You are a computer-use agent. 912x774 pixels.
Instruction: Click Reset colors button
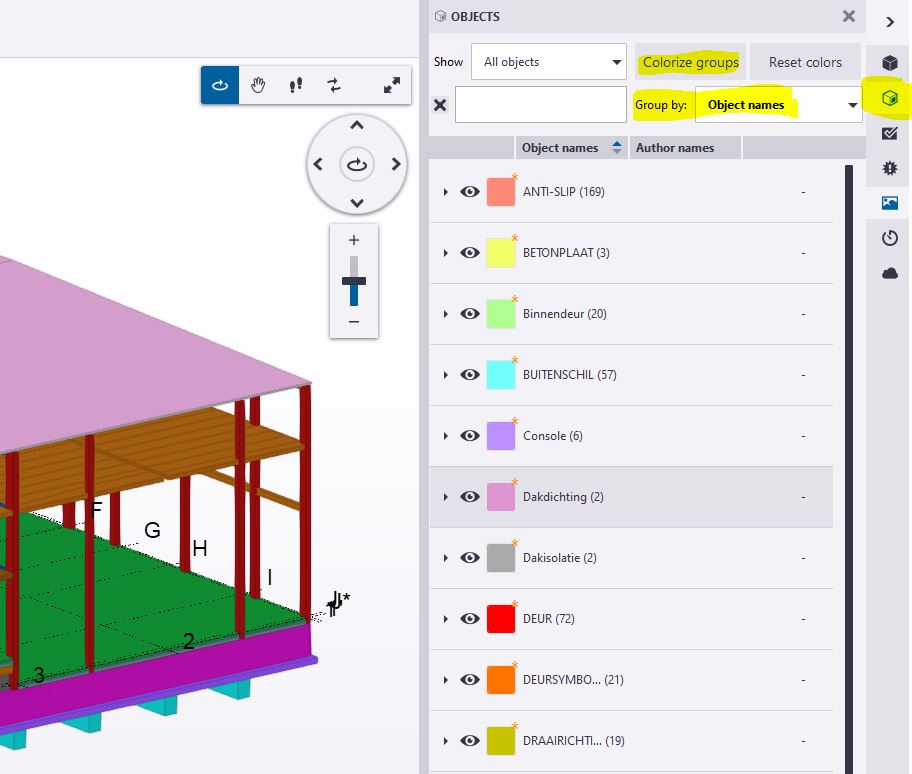805,62
